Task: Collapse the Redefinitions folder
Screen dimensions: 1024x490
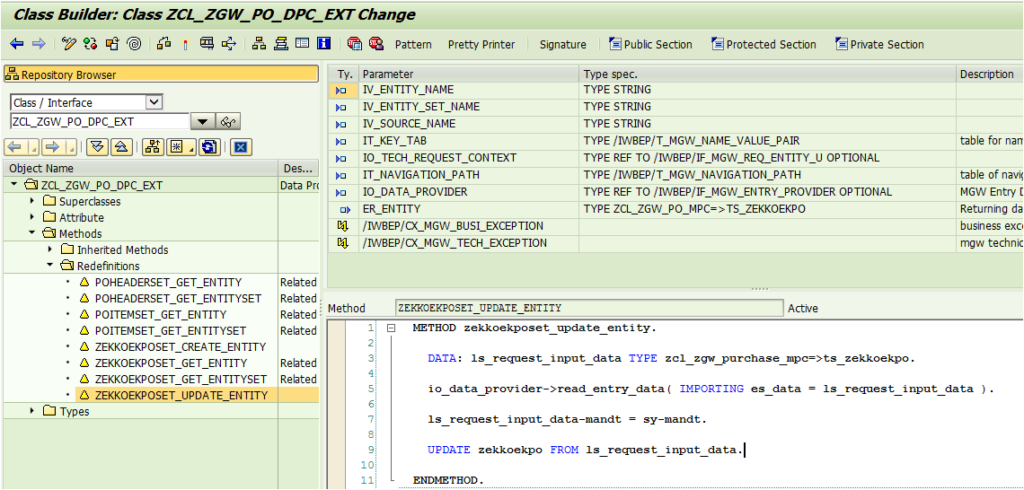Action: 50,266
